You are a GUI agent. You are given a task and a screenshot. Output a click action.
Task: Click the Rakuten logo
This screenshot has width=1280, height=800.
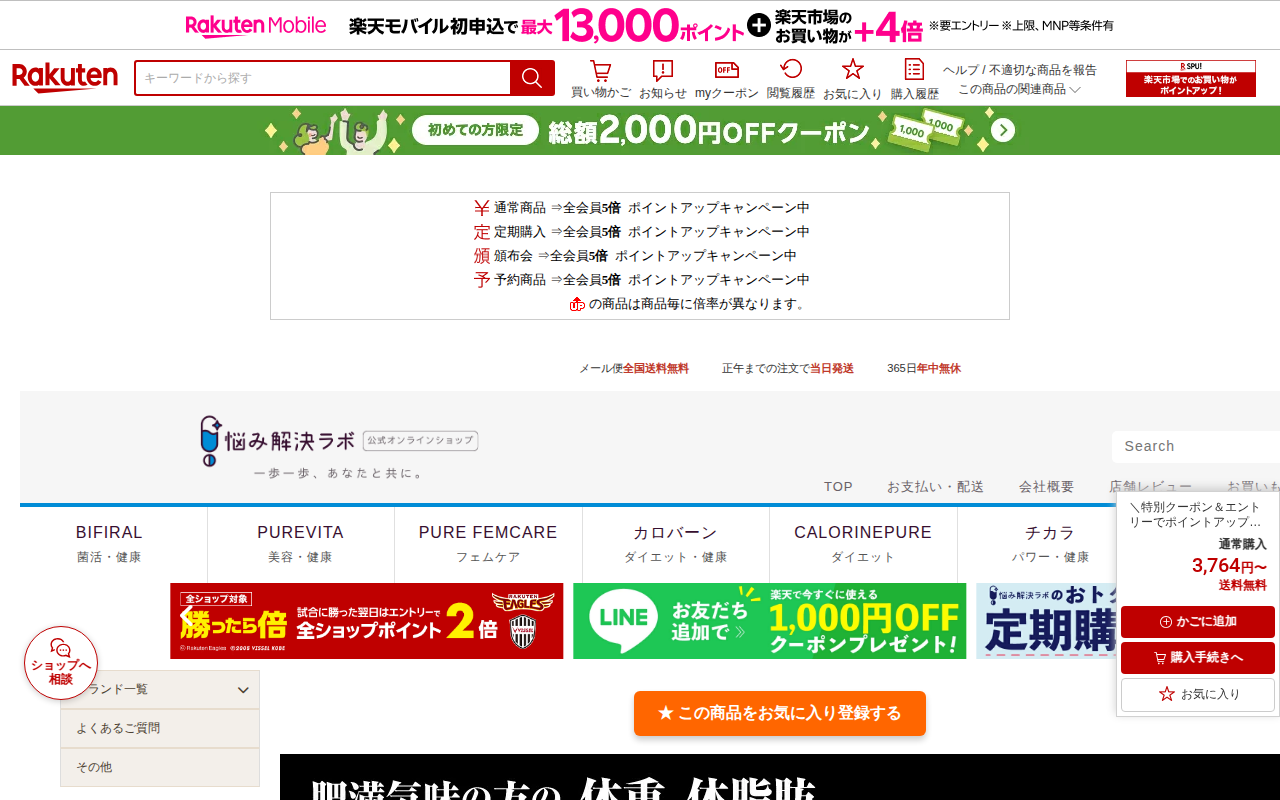[x=65, y=78]
